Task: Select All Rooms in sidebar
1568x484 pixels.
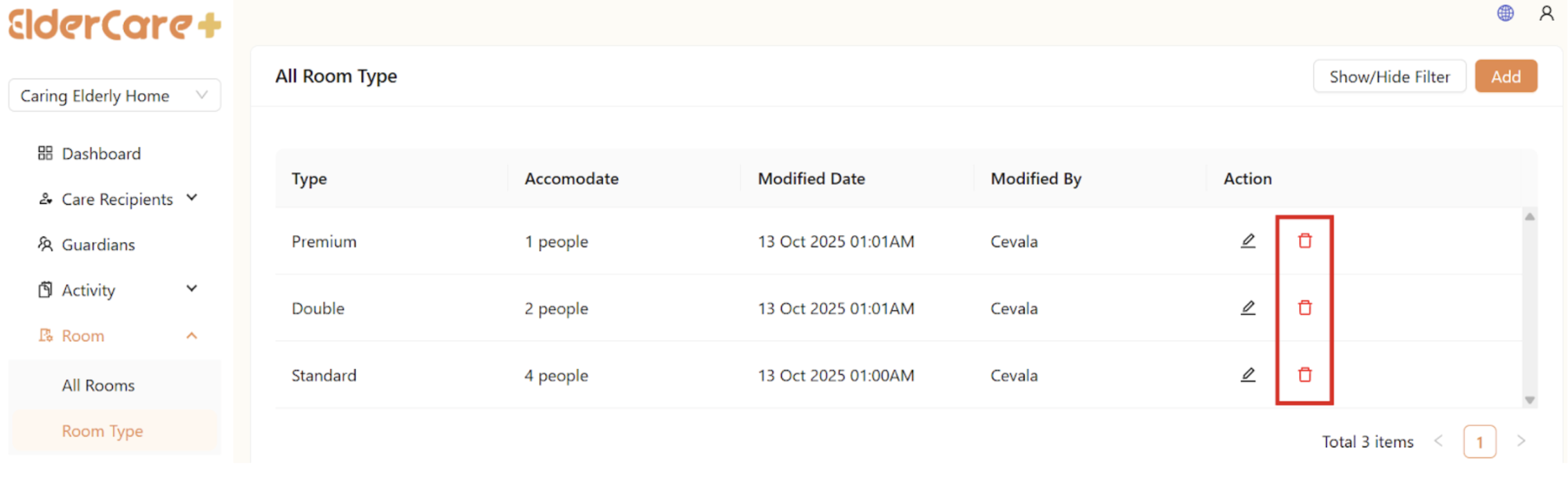Action: tap(98, 386)
